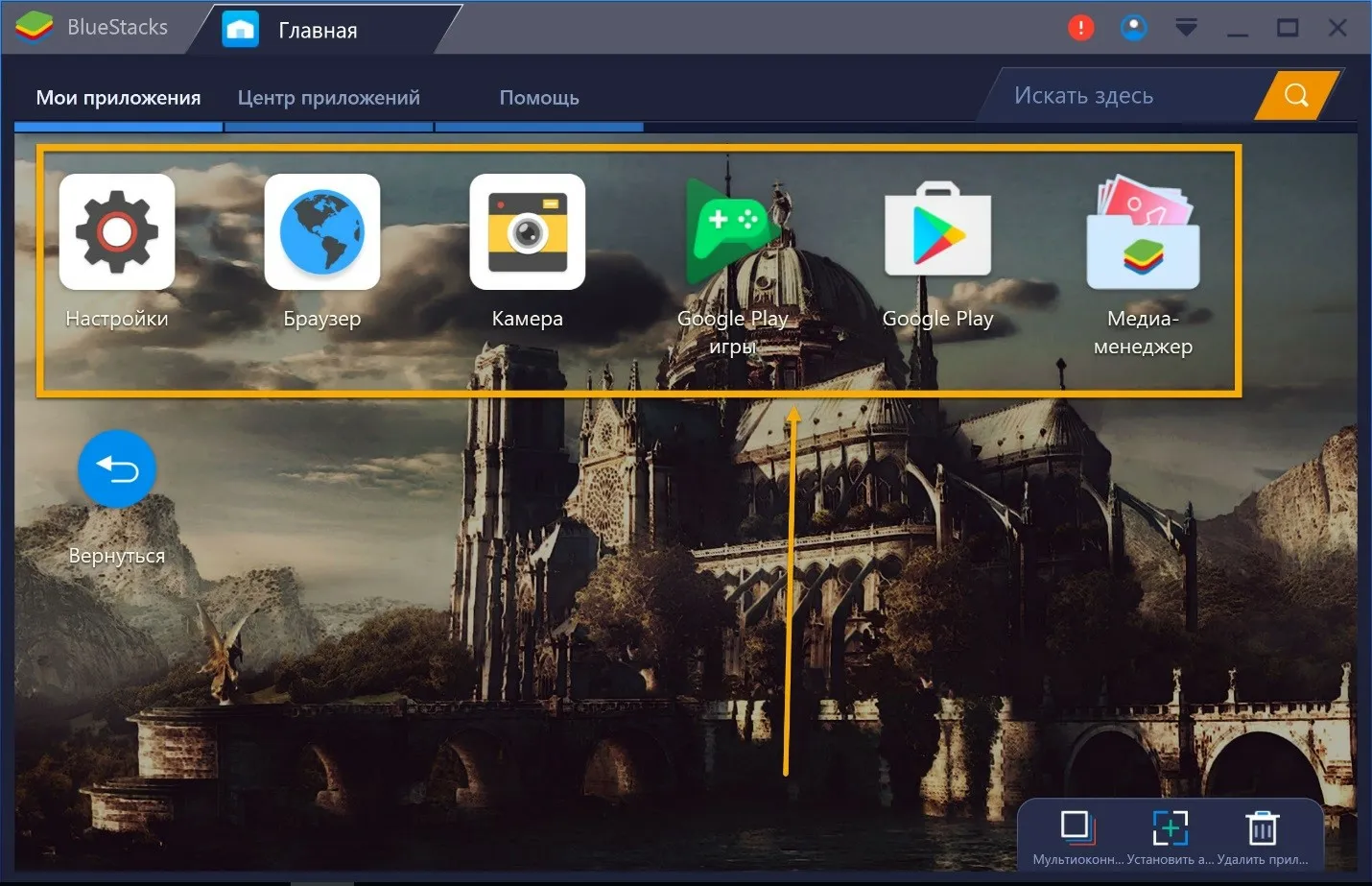Launch Google Play игры app
Image resolution: width=1372 pixels, height=886 pixels.
[732, 232]
